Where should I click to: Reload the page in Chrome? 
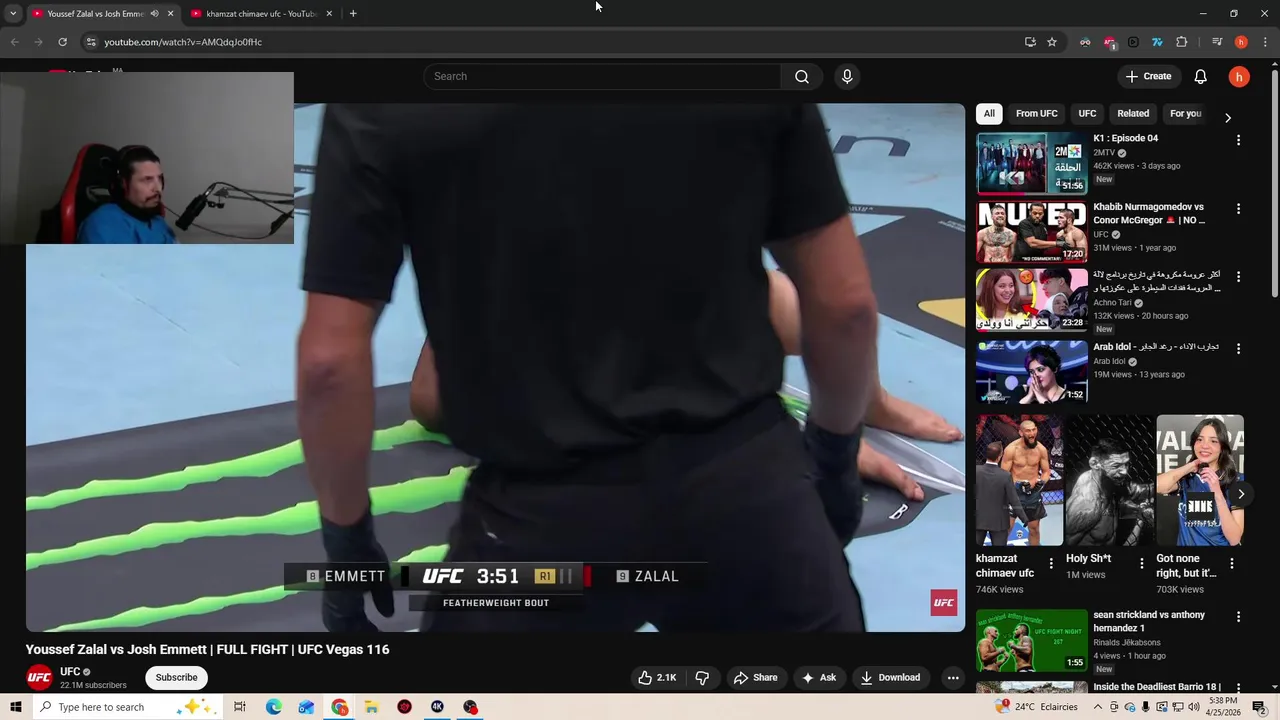point(62,42)
